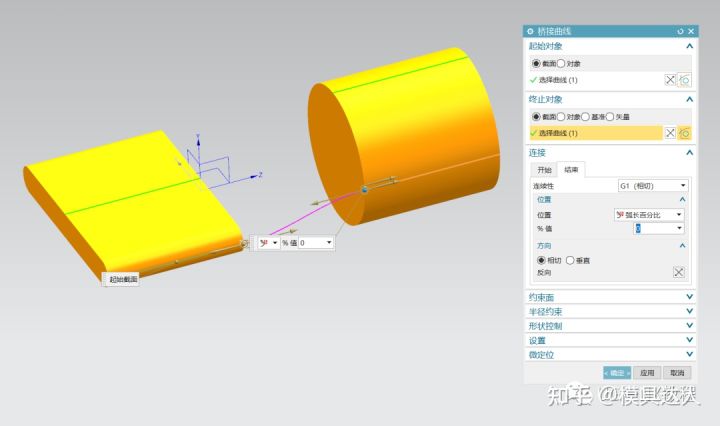Switch to the 开始 tab
The image size is (720, 426).
click(x=544, y=170)
